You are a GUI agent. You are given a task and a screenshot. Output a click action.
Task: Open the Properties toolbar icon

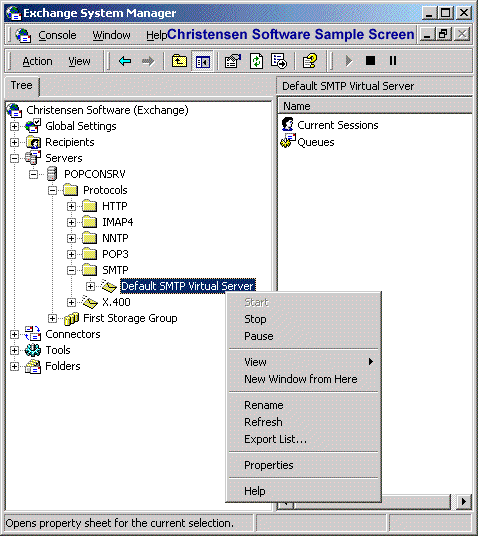(x=233, y=61)
